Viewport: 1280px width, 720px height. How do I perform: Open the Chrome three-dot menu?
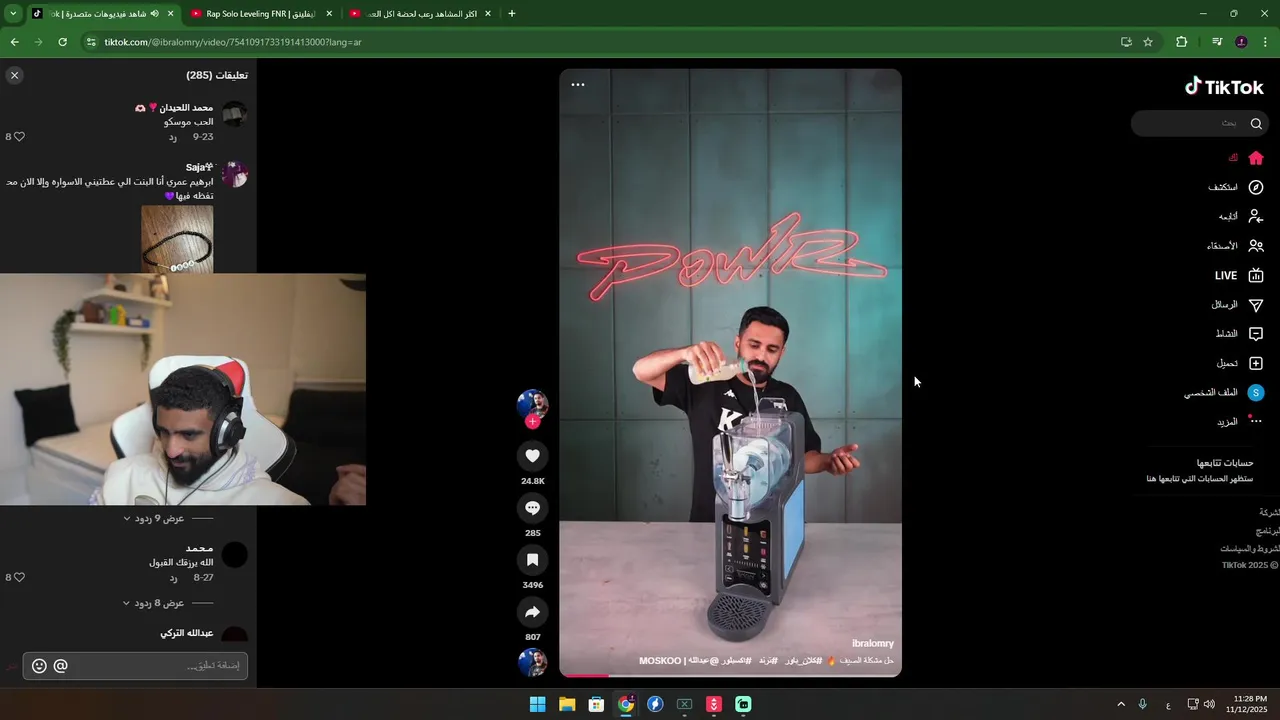[1266, 42]
